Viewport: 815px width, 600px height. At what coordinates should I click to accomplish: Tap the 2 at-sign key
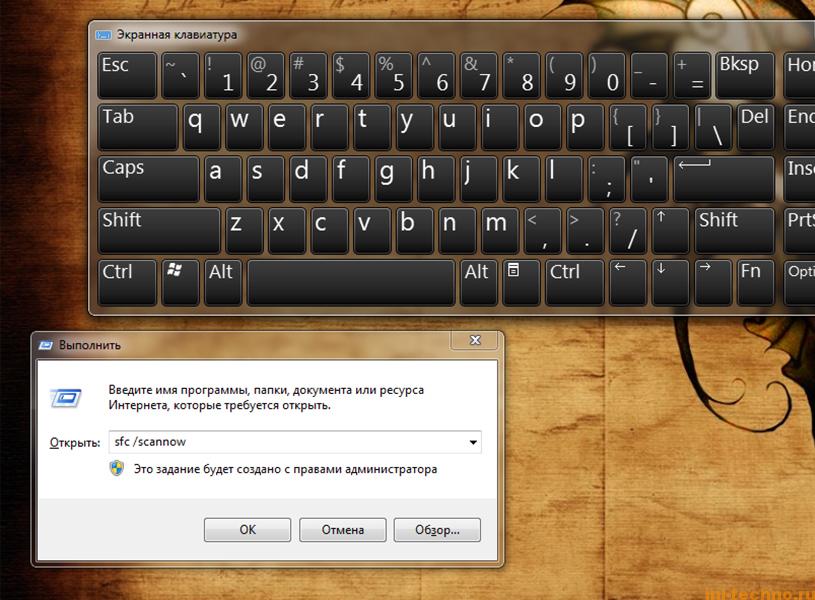pos(266,75)
